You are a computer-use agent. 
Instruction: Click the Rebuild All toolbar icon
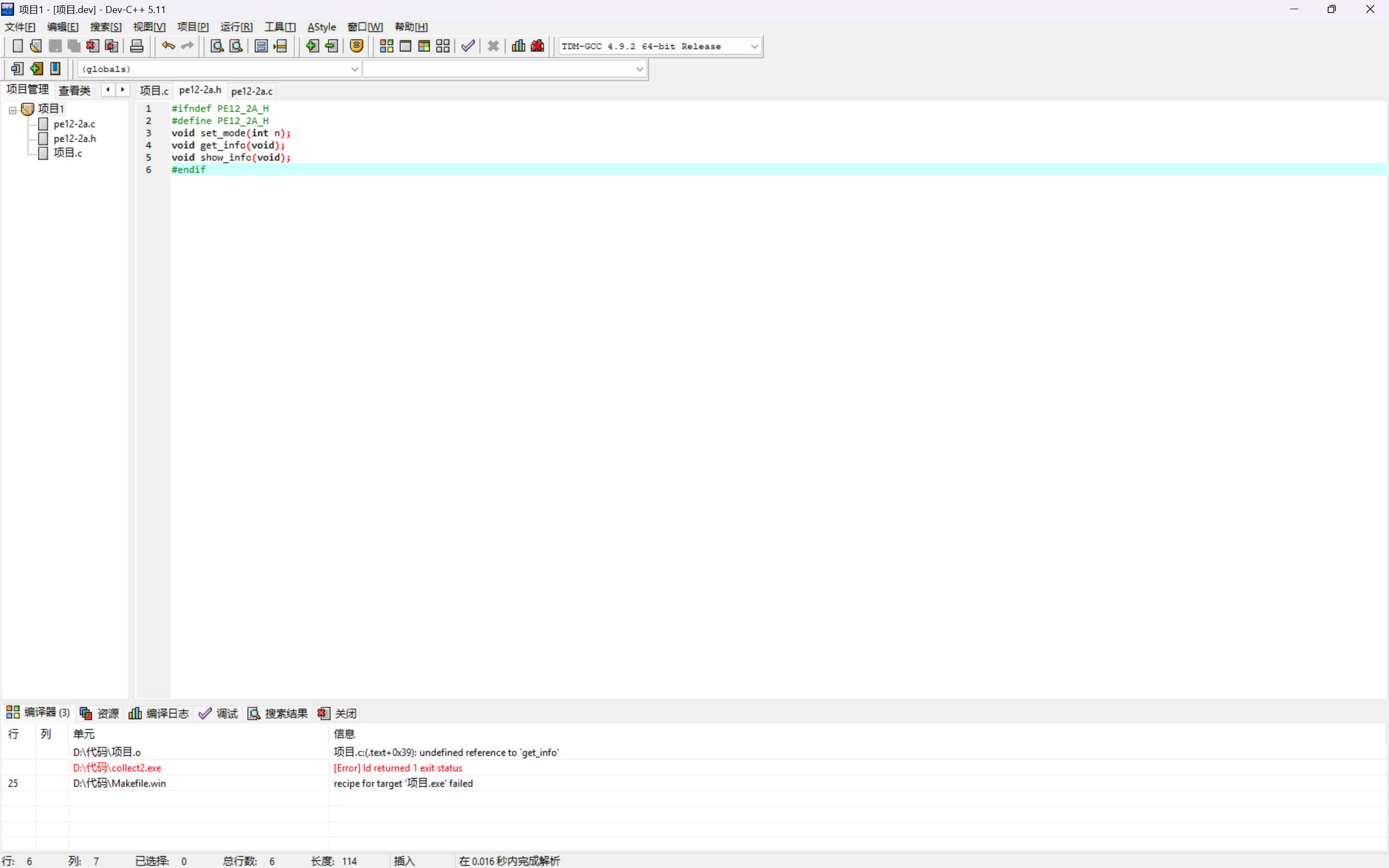click(442, 46)
